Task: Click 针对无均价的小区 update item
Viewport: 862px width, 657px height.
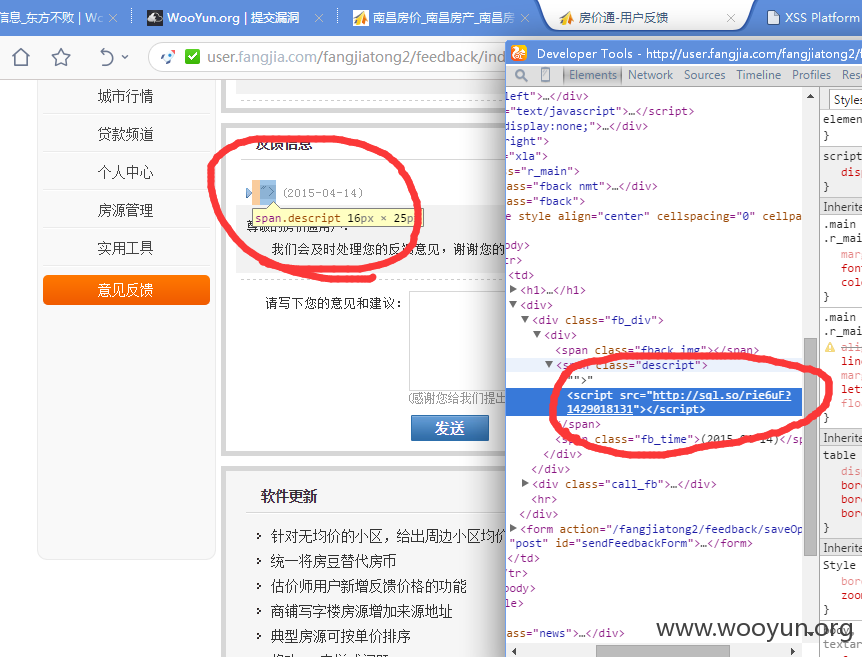Action: click(388, 536)
